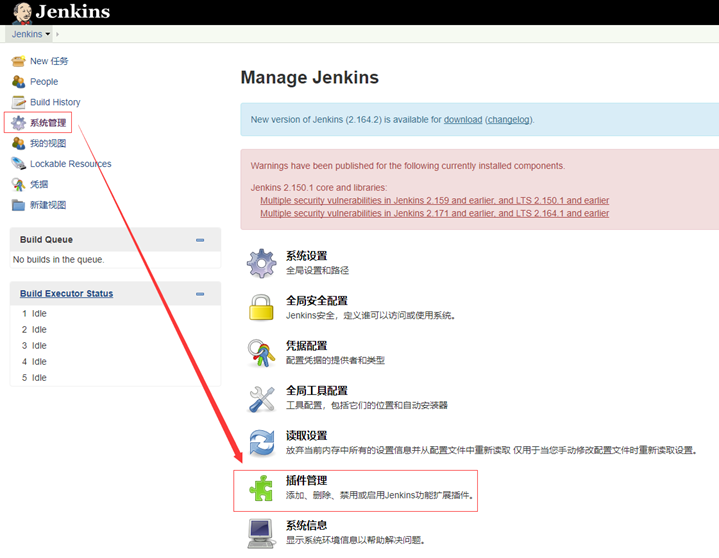
Task: Open 插件管理 plugin manager title
Action: click(x=306, y=480)
